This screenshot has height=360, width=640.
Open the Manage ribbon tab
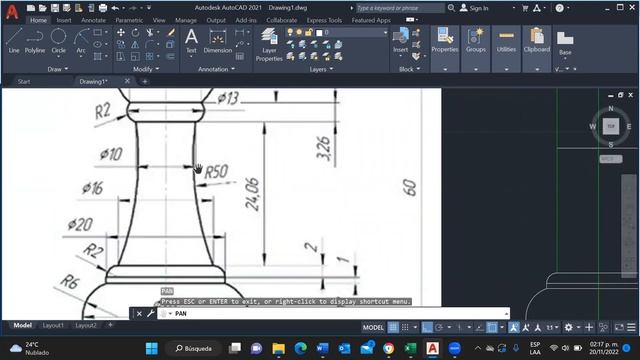click(x=186, y=20)
